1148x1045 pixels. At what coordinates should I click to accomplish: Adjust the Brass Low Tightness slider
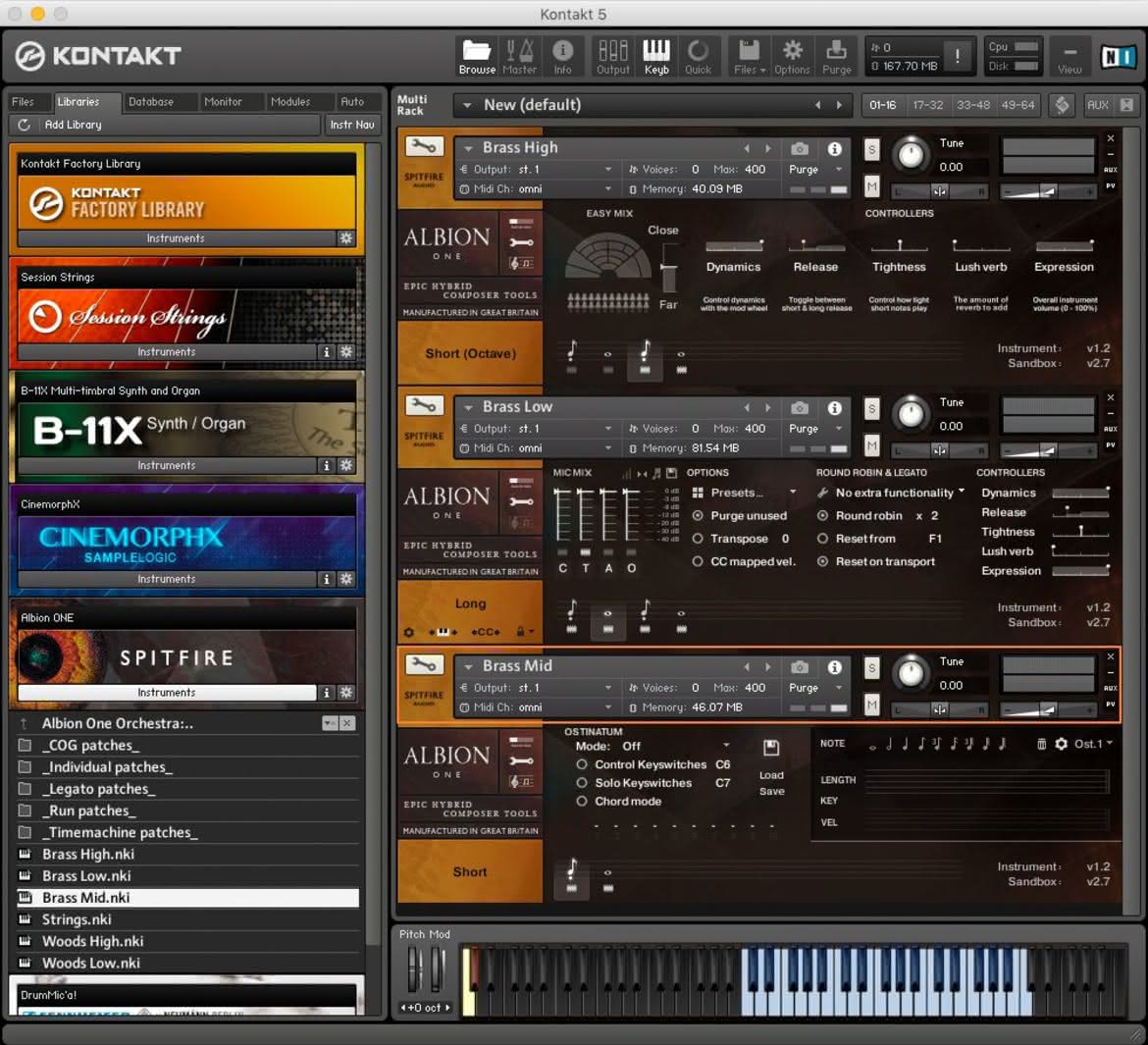(1080, 532)
